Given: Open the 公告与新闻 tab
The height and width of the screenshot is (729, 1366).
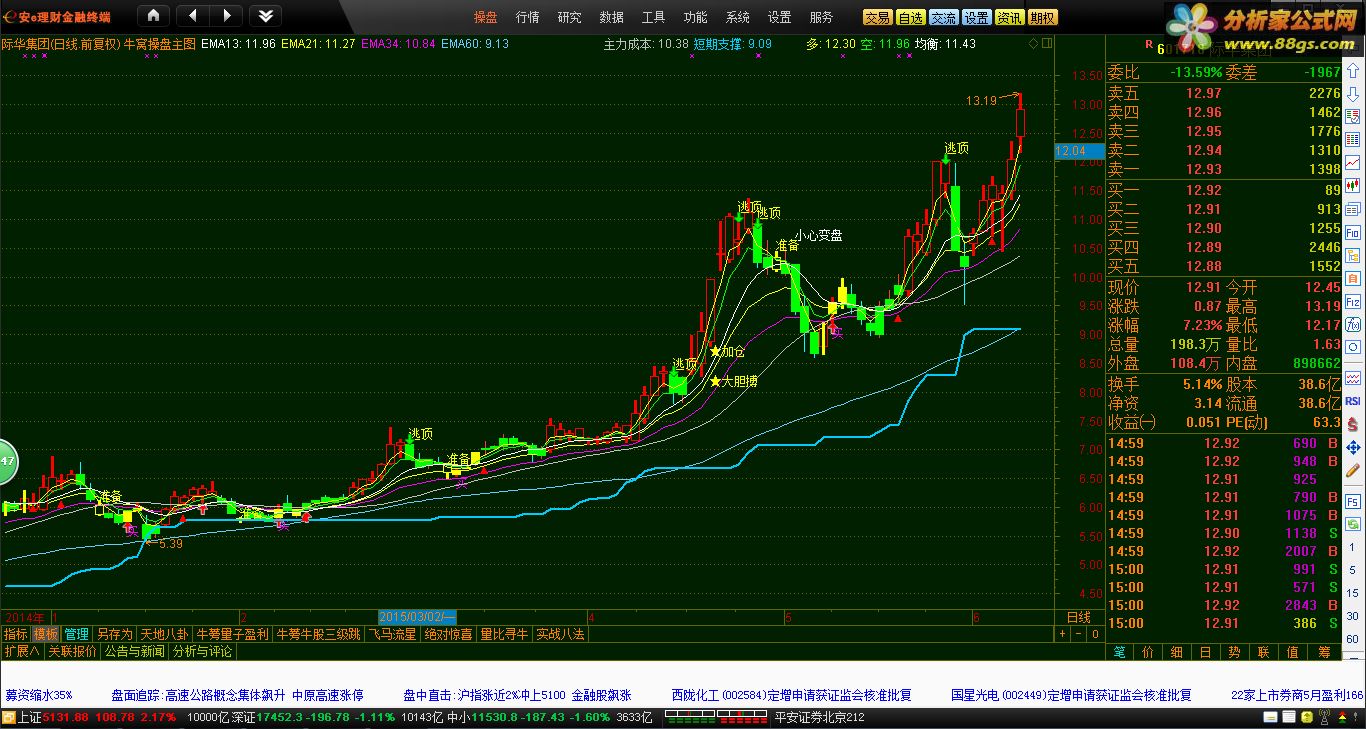Looking at the screenshot, I should pos(134,651).
